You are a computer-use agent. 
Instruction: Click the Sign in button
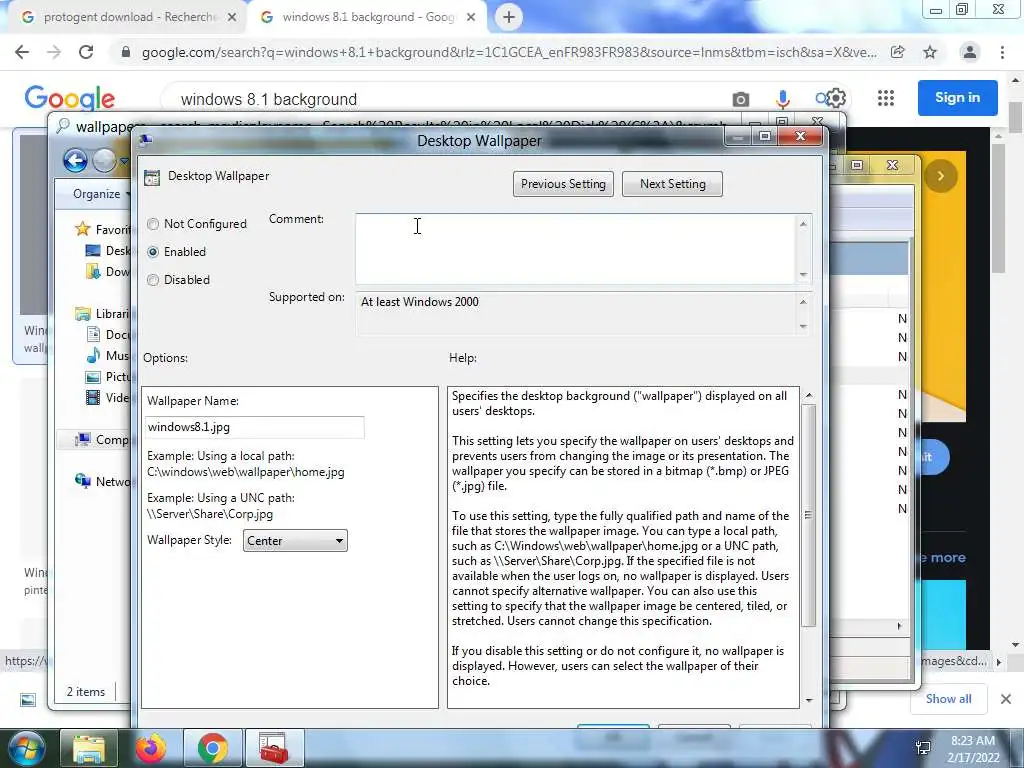point(957,97)
